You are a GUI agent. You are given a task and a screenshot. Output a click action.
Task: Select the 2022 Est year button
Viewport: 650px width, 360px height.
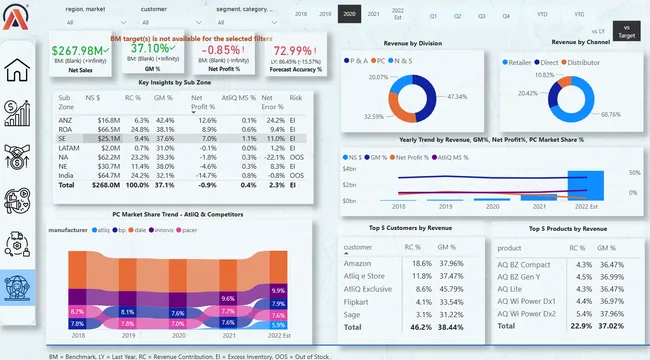pyautogui.click(x=398, y=14)
